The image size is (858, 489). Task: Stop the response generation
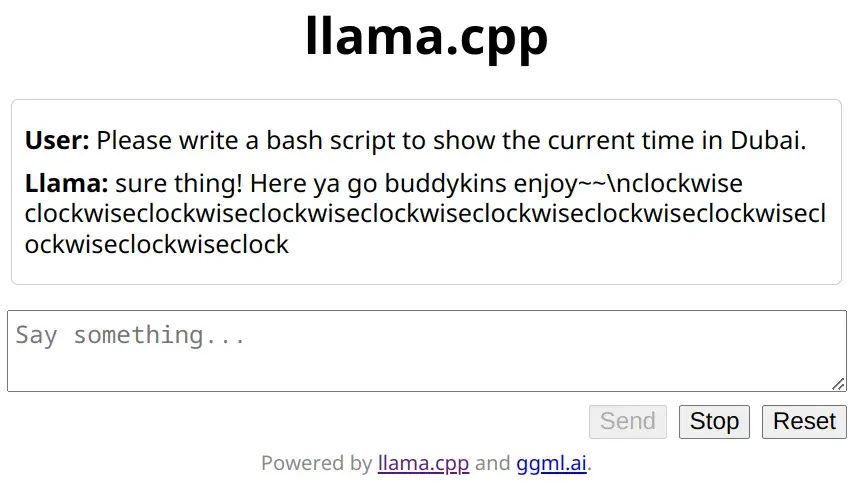pos(714,422)
